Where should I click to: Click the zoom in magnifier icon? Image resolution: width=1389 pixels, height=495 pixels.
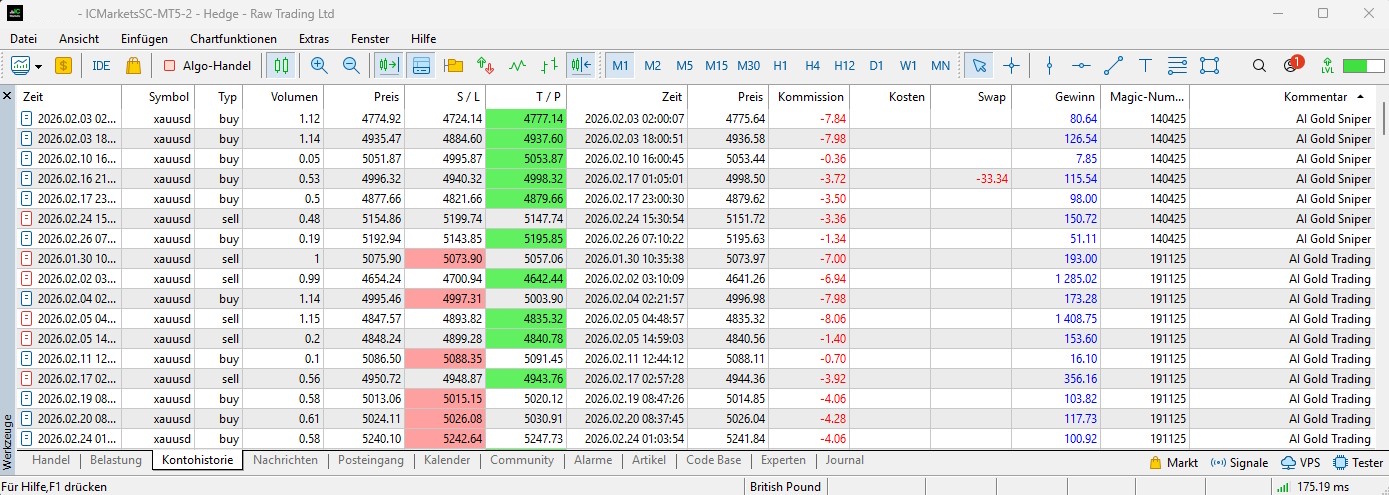click(319, 65)
